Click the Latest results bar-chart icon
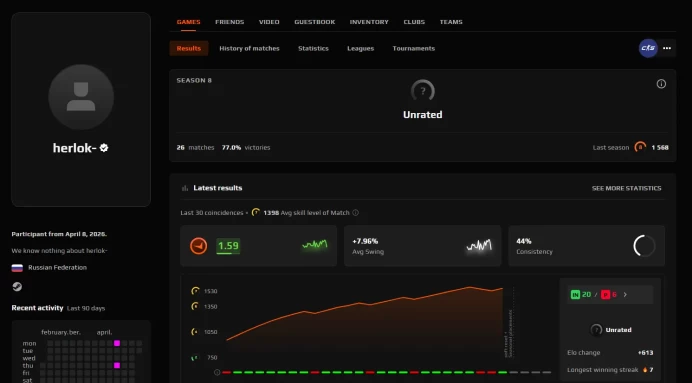The height and width of the screenshot is (383, 692). (185, 188)
